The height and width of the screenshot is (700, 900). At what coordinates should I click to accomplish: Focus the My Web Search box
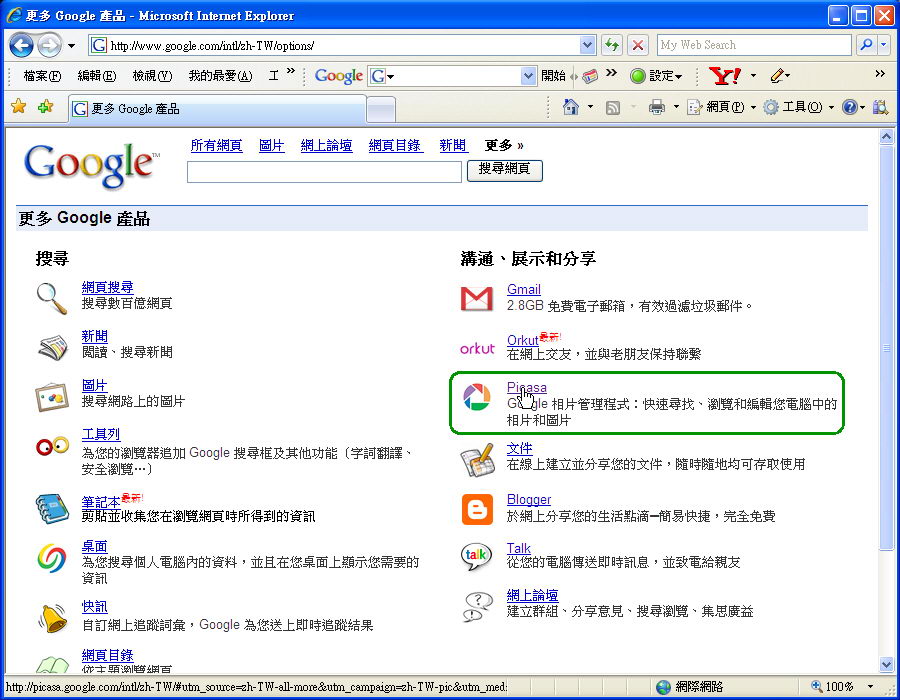[x=754, y=45]
